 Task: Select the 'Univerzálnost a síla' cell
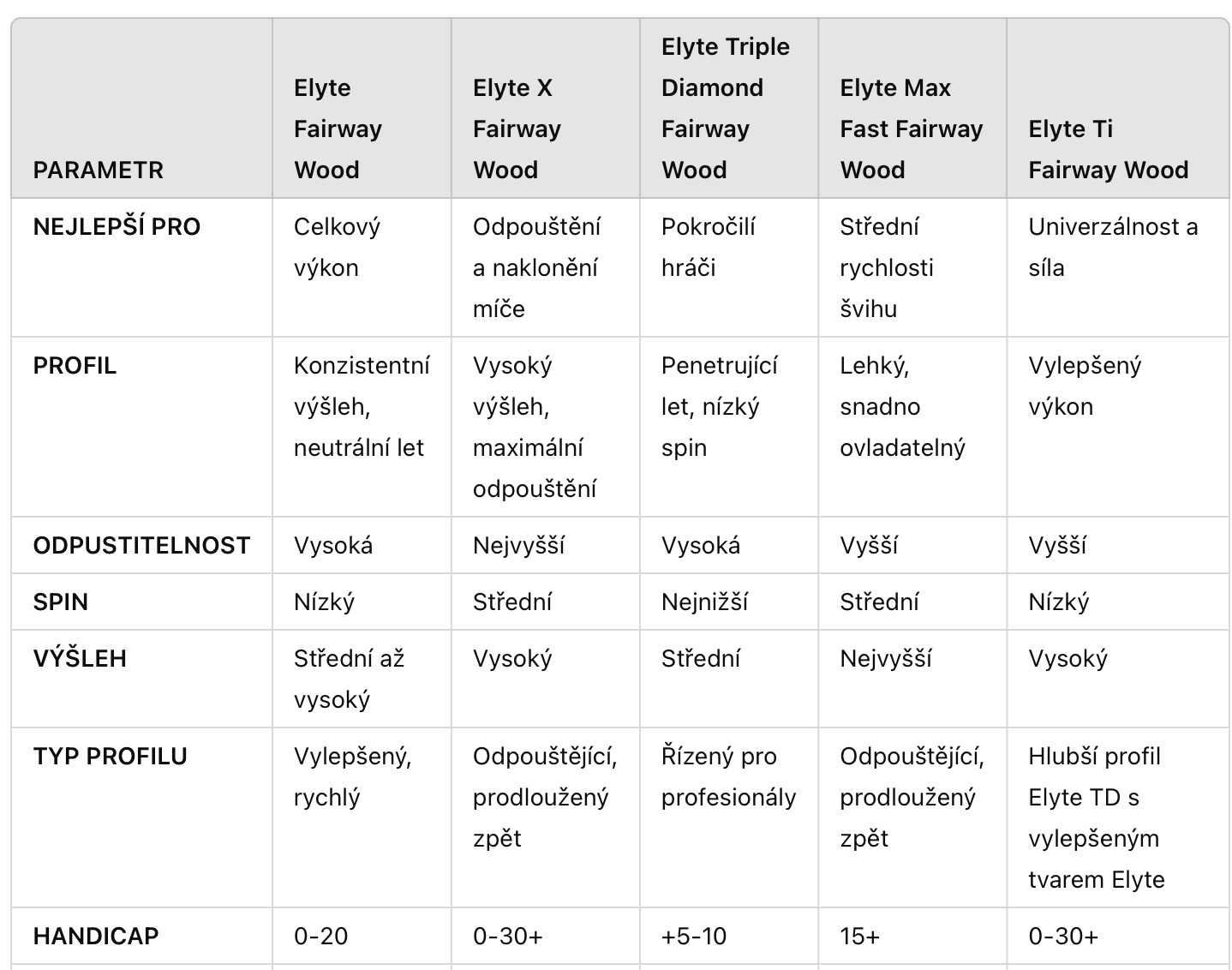(x=1113, y=247)
